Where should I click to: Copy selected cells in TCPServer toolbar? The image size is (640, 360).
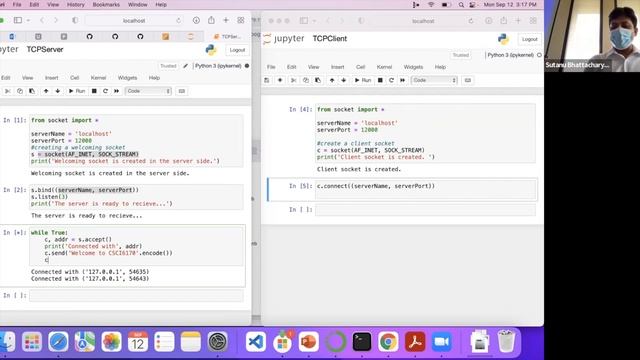(20, 91)
